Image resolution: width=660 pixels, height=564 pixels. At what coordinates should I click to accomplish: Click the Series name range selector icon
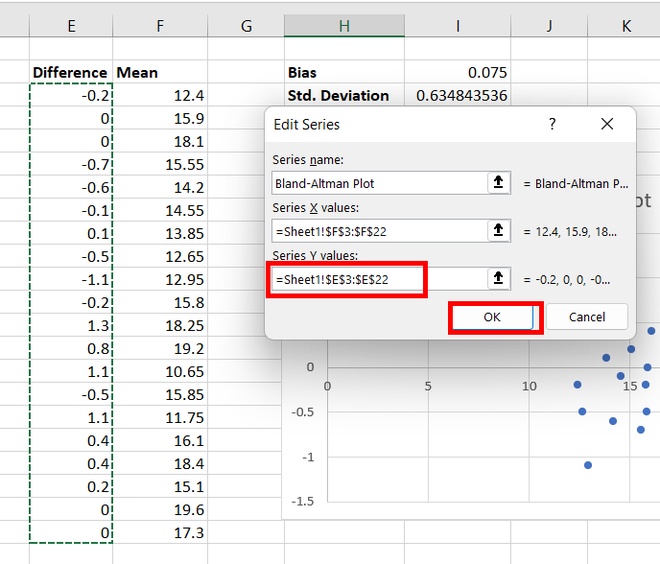498,182
